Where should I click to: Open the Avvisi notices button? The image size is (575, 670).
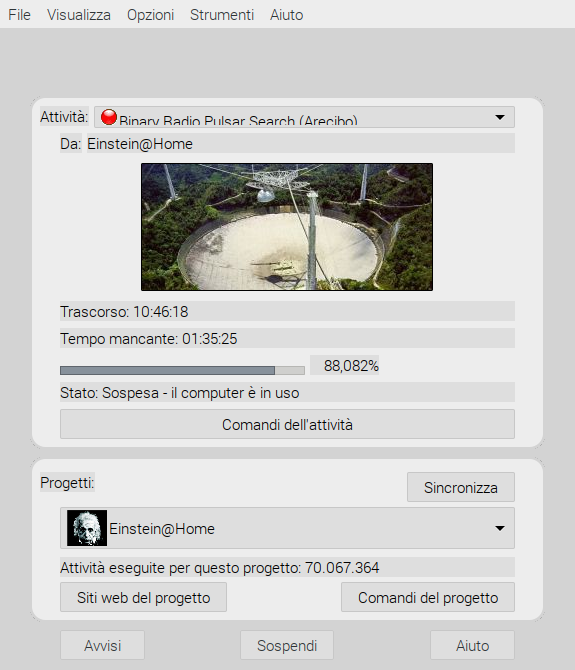click(103, 645)
